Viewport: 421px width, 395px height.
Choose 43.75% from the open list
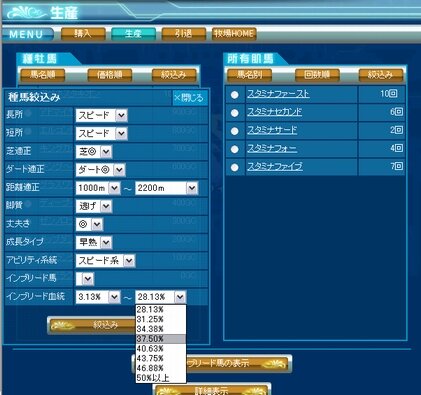(161, 359)
